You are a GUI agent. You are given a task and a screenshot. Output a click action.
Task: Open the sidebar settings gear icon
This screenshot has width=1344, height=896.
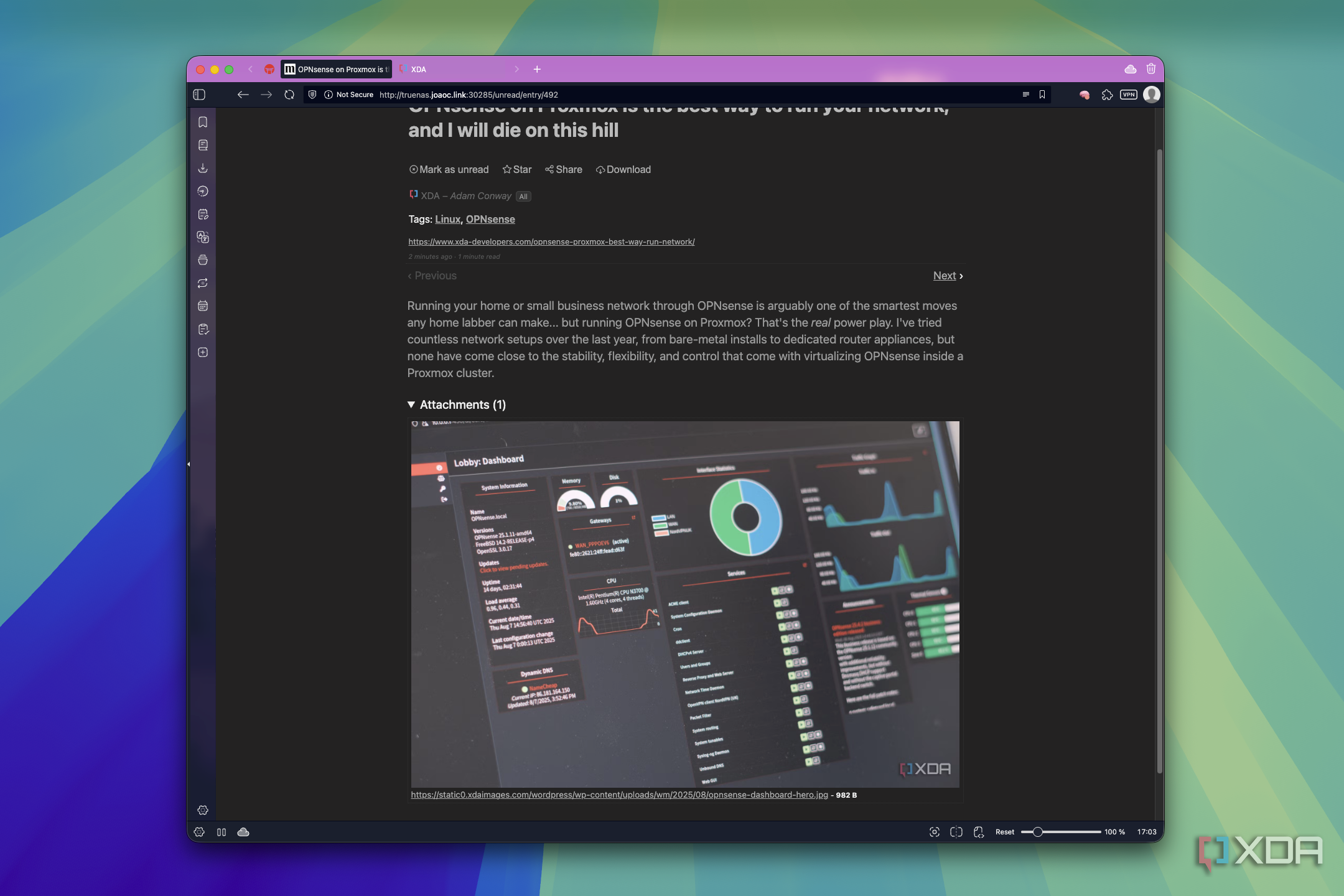click(203, 810)
